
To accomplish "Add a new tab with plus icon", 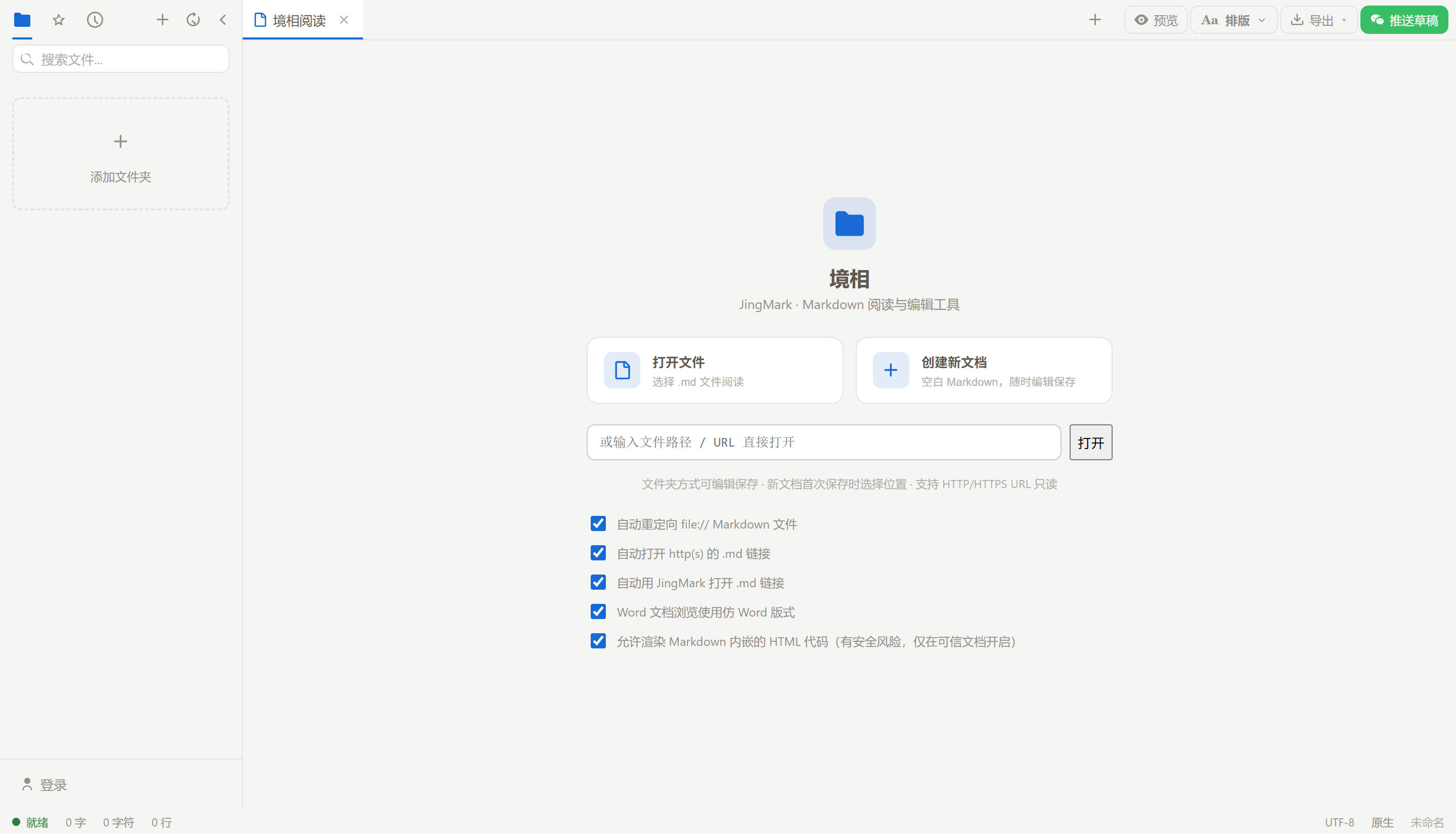I will [1094, 20].
